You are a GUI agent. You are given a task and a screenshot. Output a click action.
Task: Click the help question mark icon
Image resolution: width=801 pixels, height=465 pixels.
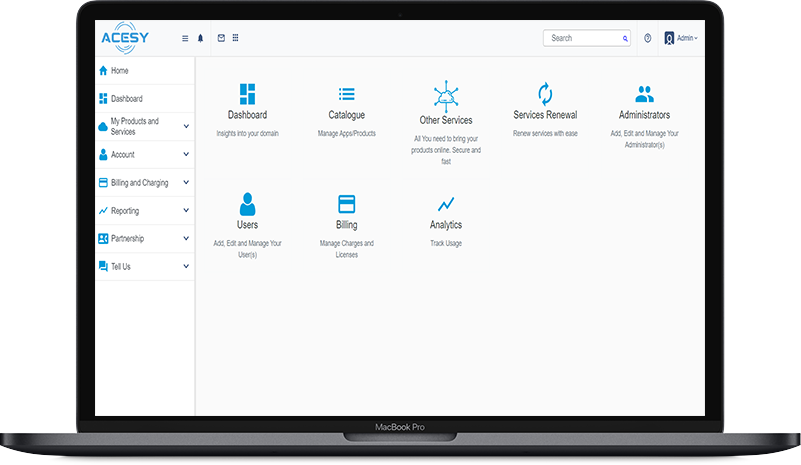[x=648, y=38]
